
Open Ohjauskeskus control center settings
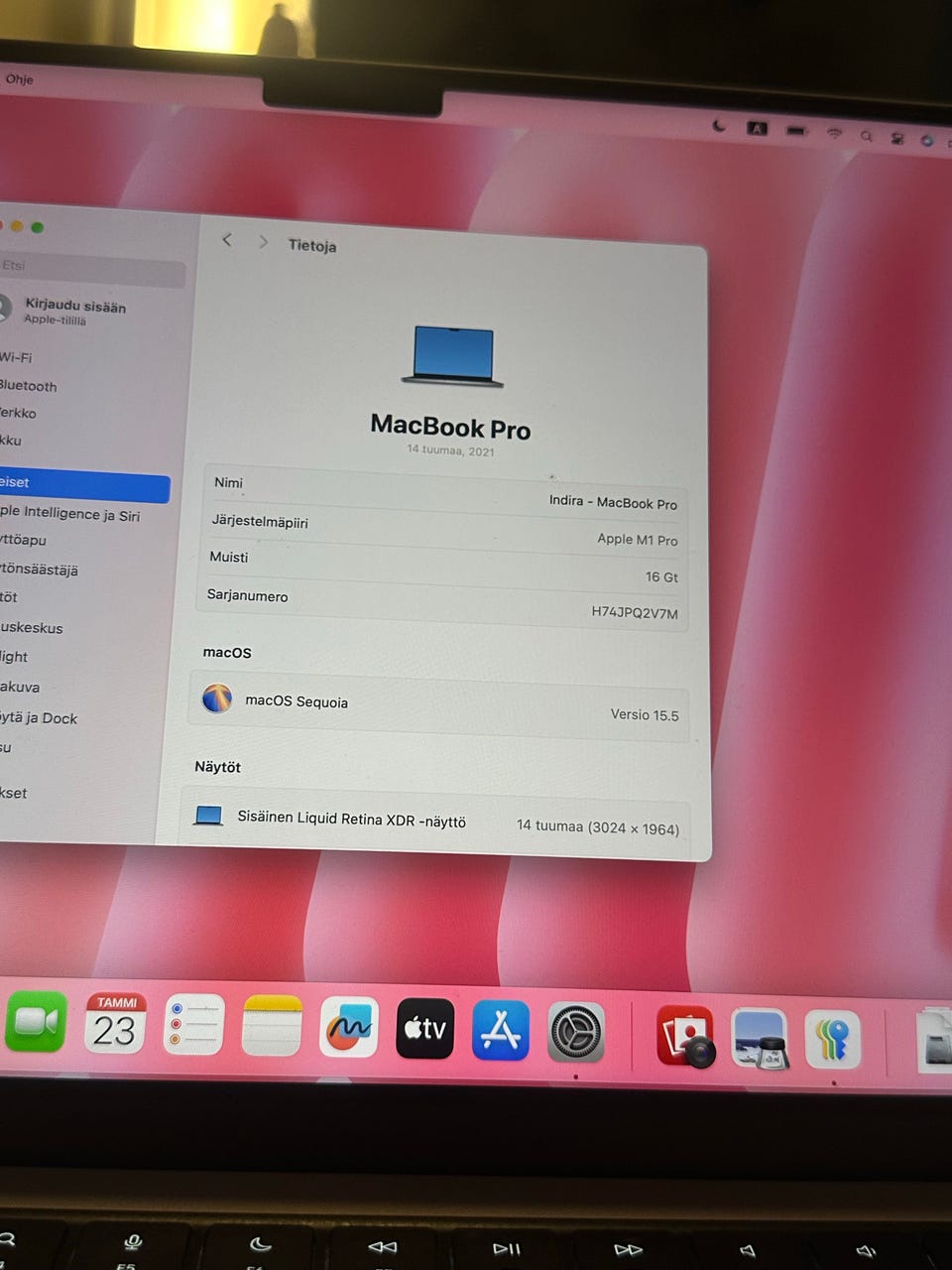click(x=32, y=628)
